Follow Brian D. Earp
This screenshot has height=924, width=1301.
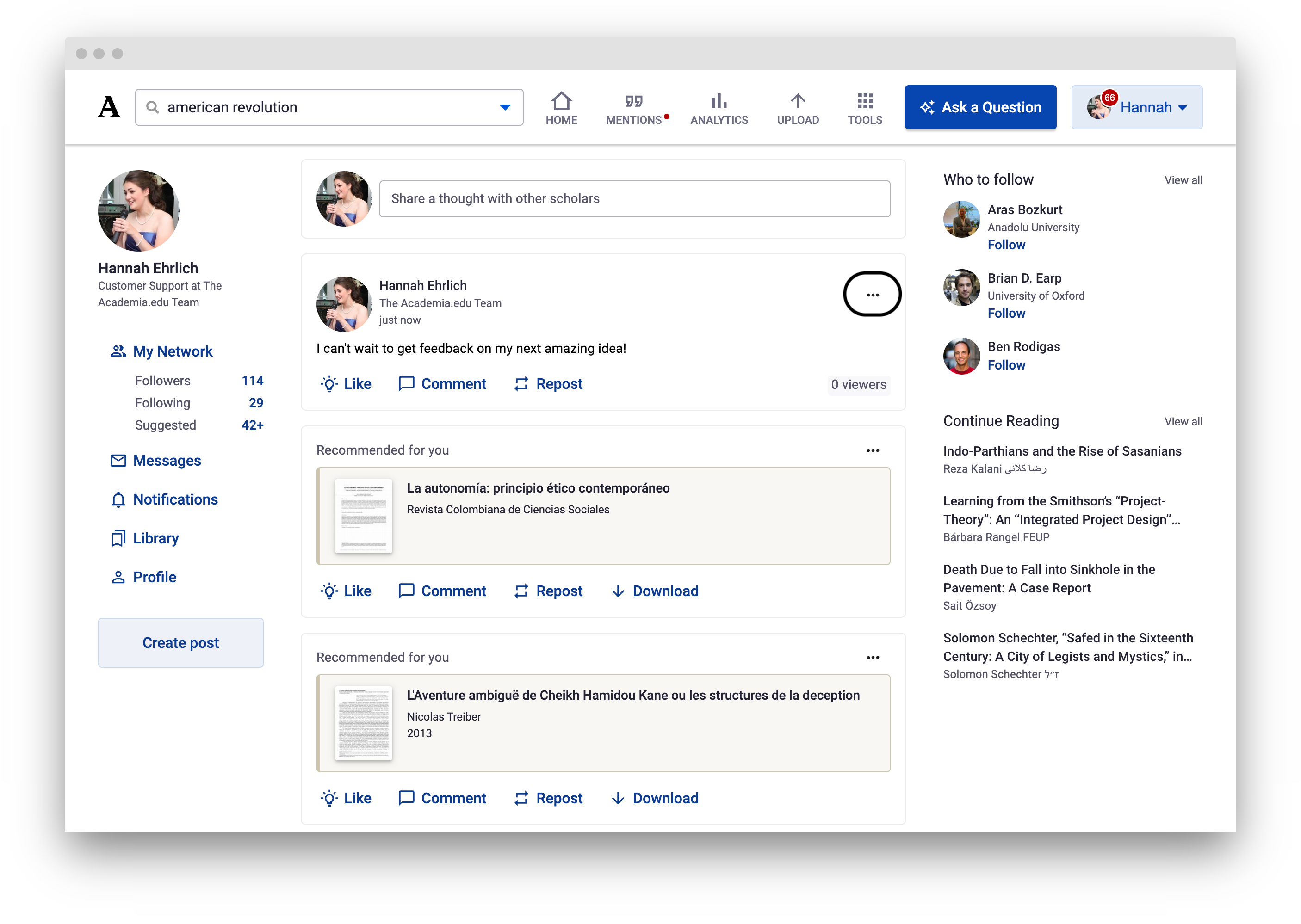(1006, 313)
